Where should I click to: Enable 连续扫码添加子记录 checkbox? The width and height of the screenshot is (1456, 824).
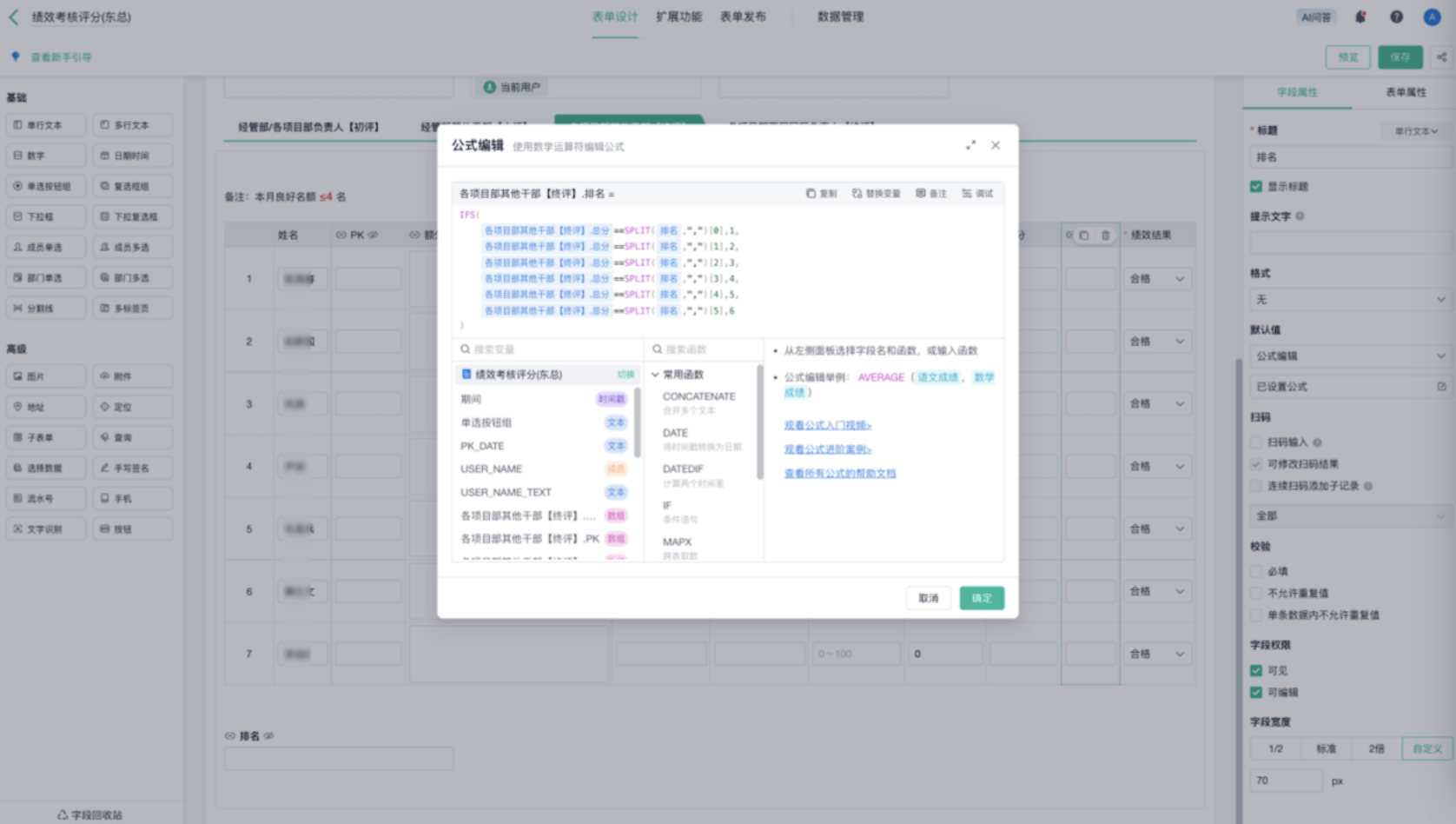pos(1256,486)
